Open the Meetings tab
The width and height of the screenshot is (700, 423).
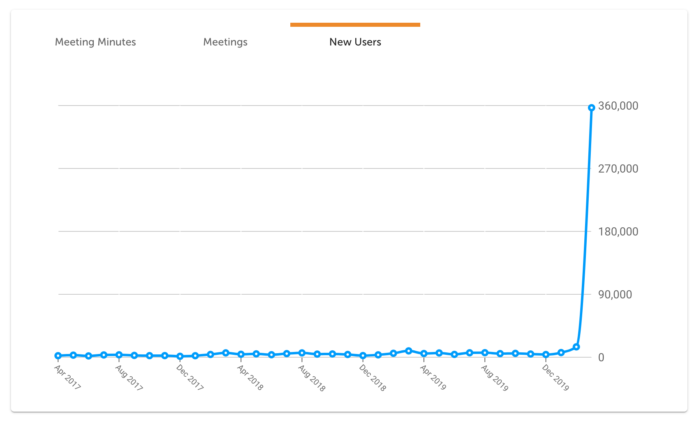coord(225,42)
